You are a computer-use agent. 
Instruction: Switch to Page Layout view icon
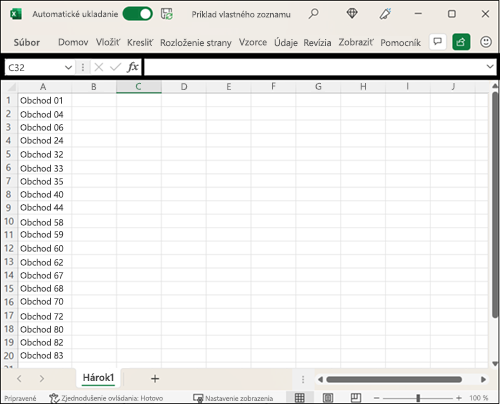click(328, 397)
